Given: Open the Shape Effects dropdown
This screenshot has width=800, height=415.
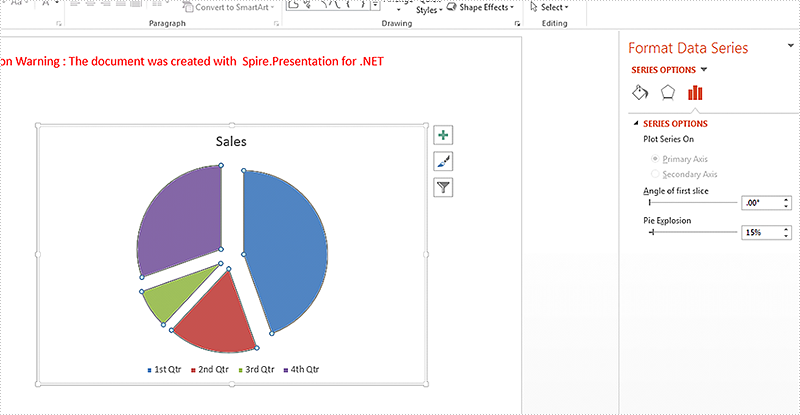Looking at the screenshot, I should point(481,7).
